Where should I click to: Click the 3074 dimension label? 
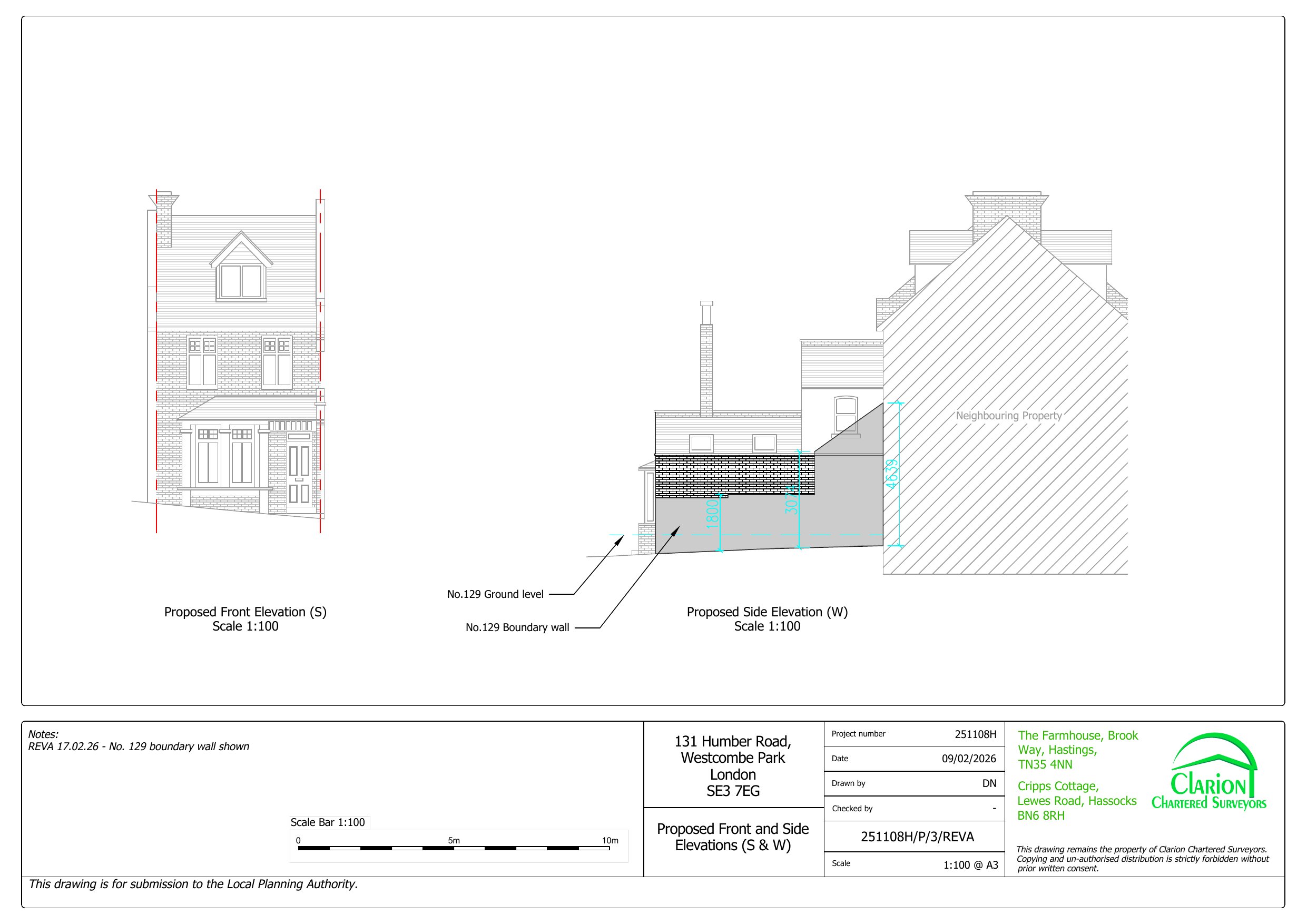792,499
